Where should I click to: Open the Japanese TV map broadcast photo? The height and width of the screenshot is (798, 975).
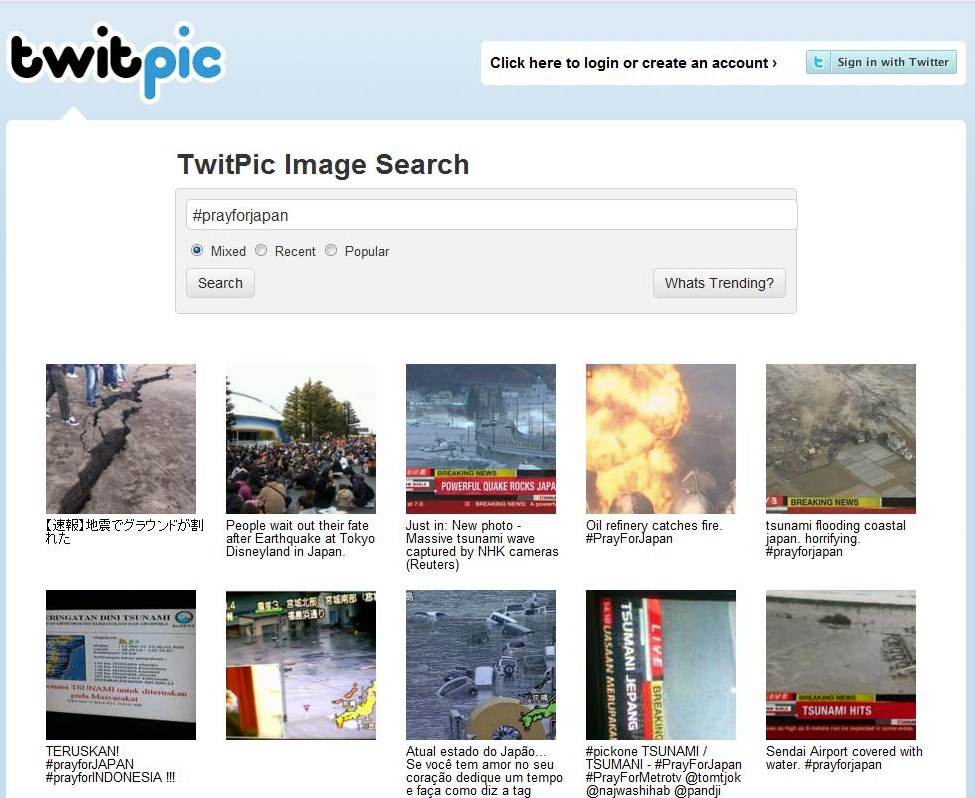(301, 664)
